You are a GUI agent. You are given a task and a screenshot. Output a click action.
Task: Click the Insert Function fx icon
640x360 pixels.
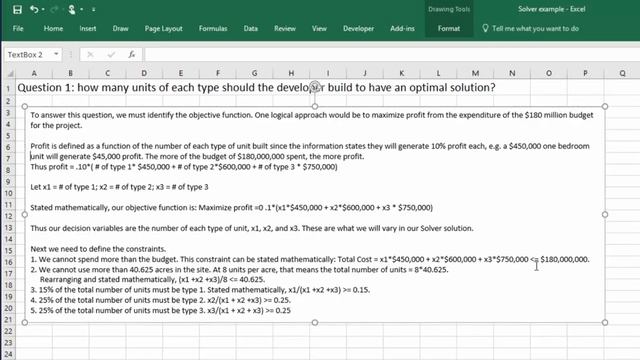[131, 55]
